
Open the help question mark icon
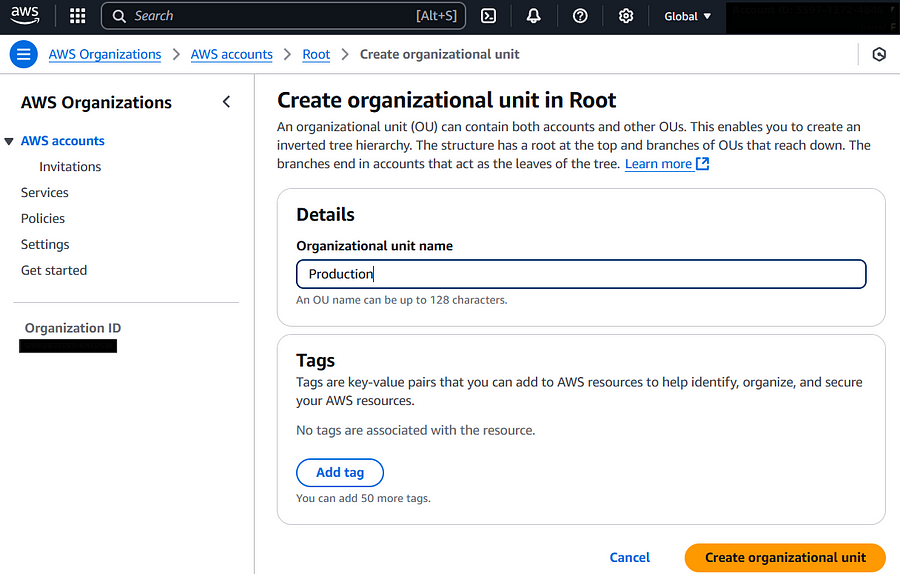(580, 16)
